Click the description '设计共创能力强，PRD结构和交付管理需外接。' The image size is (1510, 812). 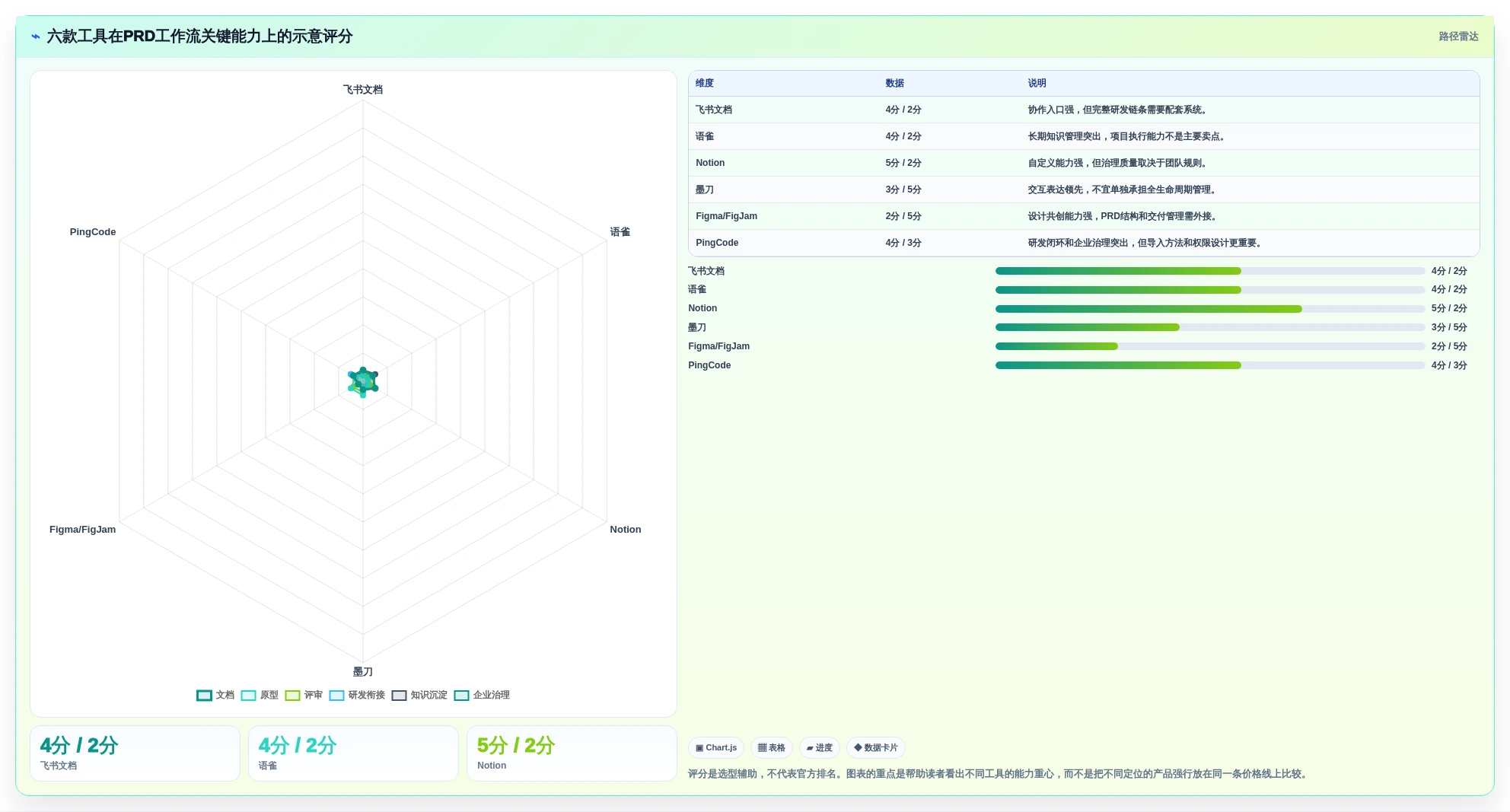pos(1123,216)
